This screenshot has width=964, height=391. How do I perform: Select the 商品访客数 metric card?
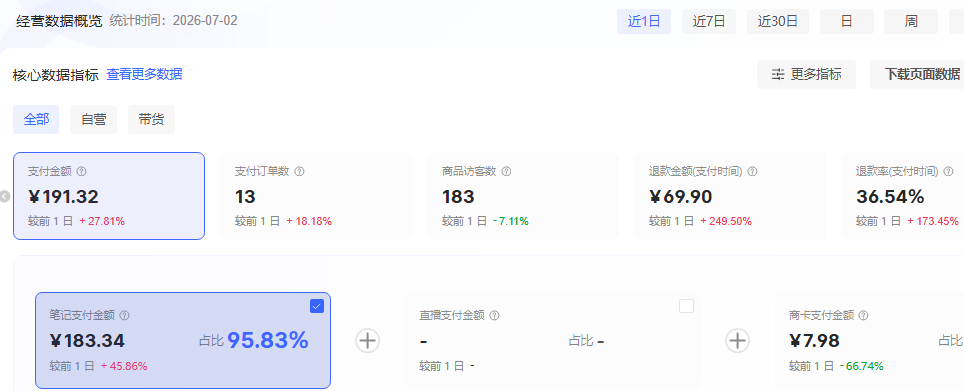click(x=523, y=196)
